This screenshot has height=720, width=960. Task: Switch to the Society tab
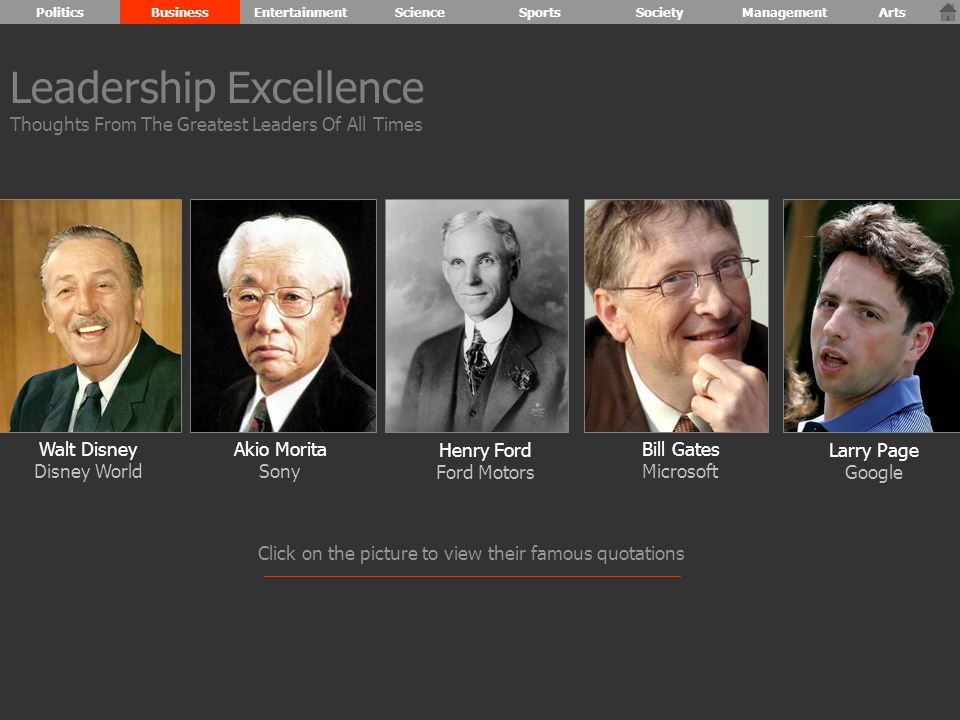click(x=659, y=12)
